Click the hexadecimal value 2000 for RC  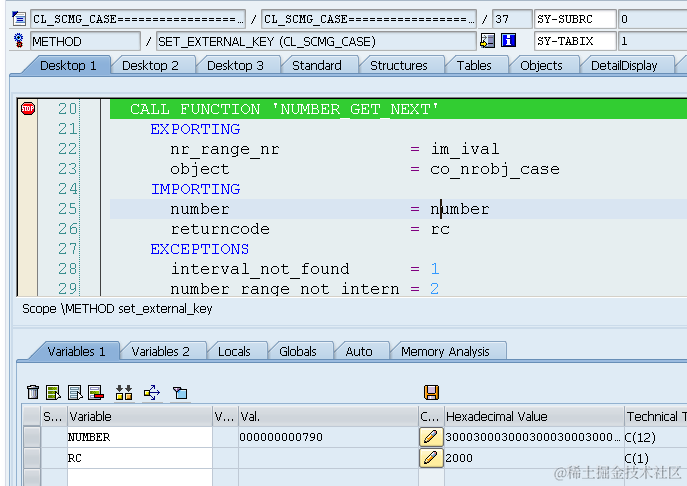[x=459, y=458]
